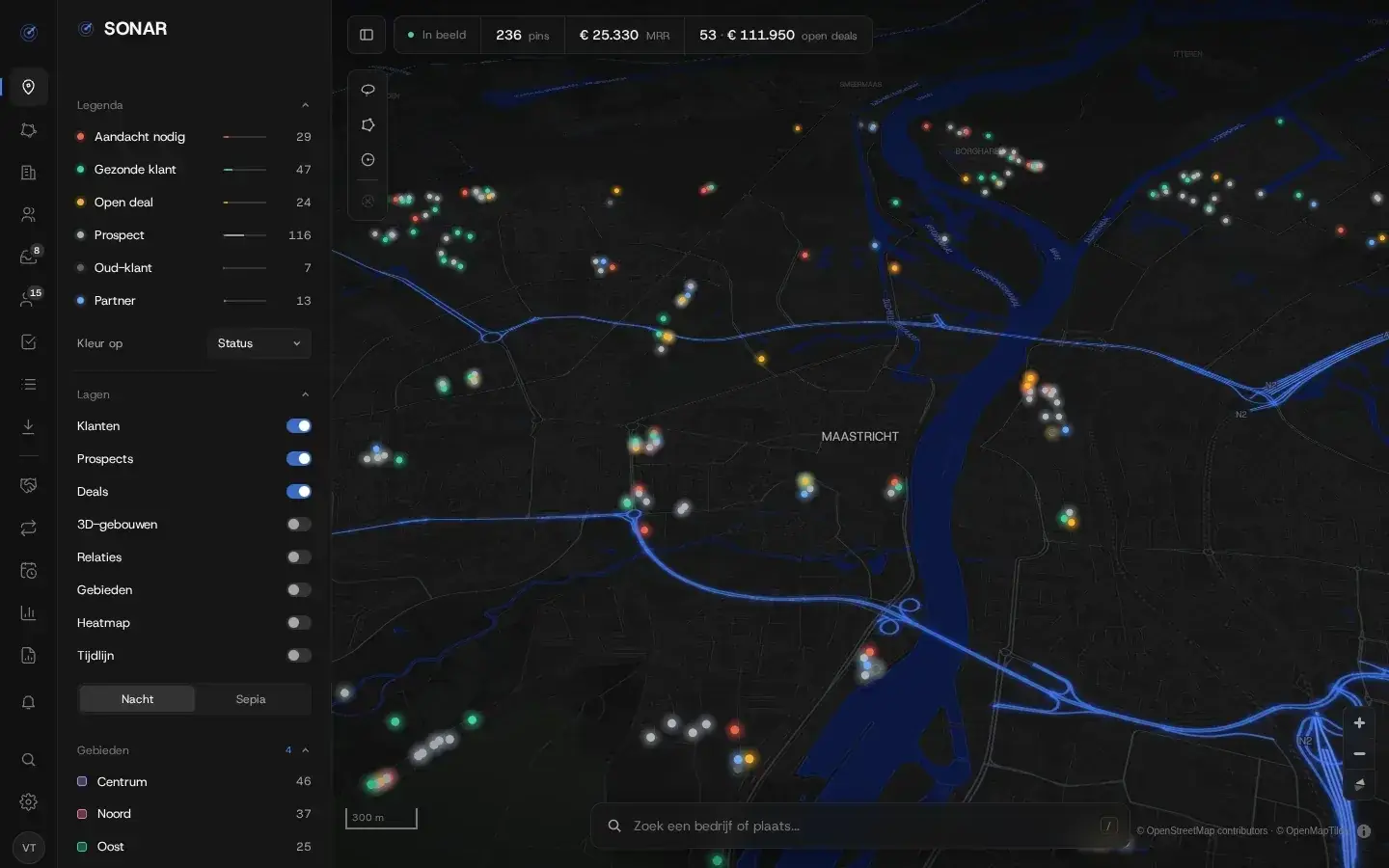1389x868 pixels.
Task: Select the Open deal legend entry
Action: 194,203
